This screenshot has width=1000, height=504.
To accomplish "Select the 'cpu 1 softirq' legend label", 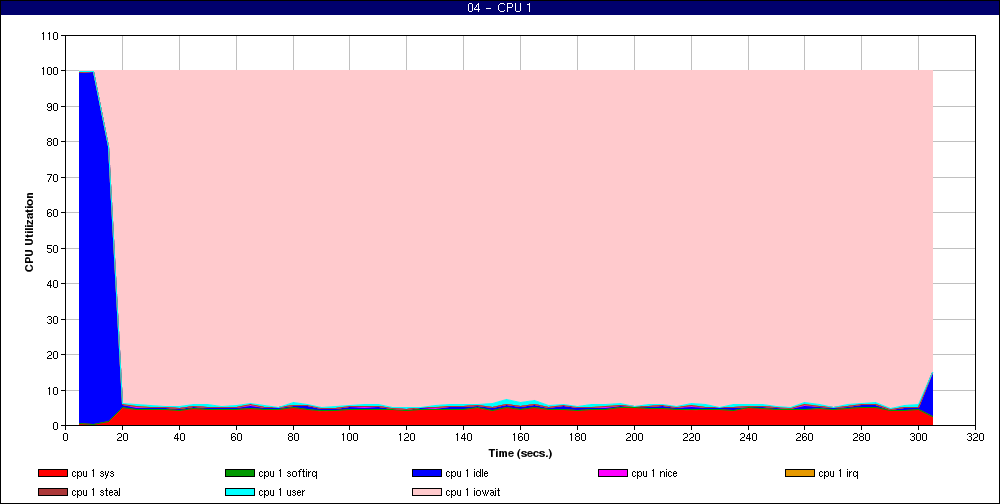I will [x=288, y=473].
